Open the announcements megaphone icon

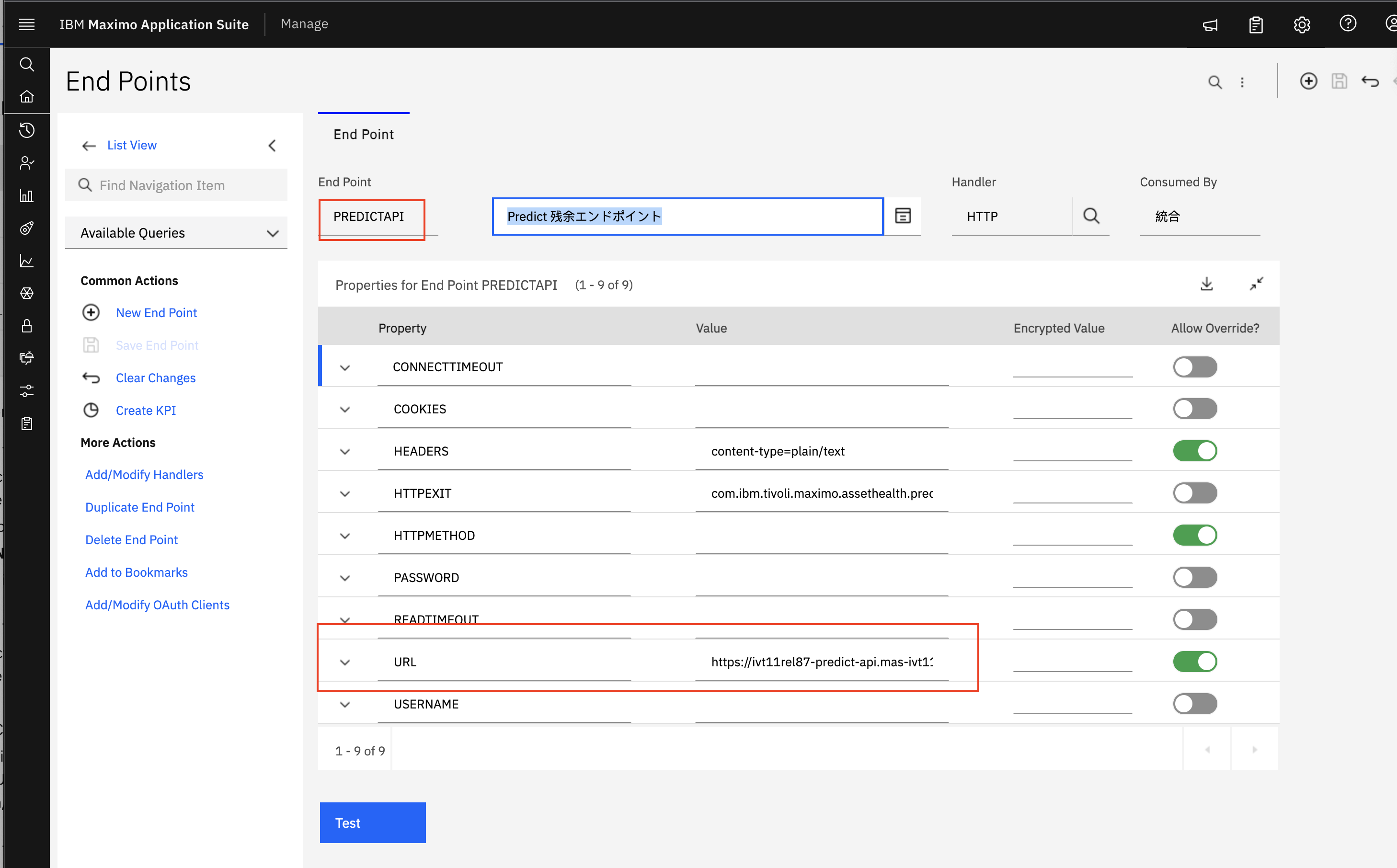(1210, 25)
